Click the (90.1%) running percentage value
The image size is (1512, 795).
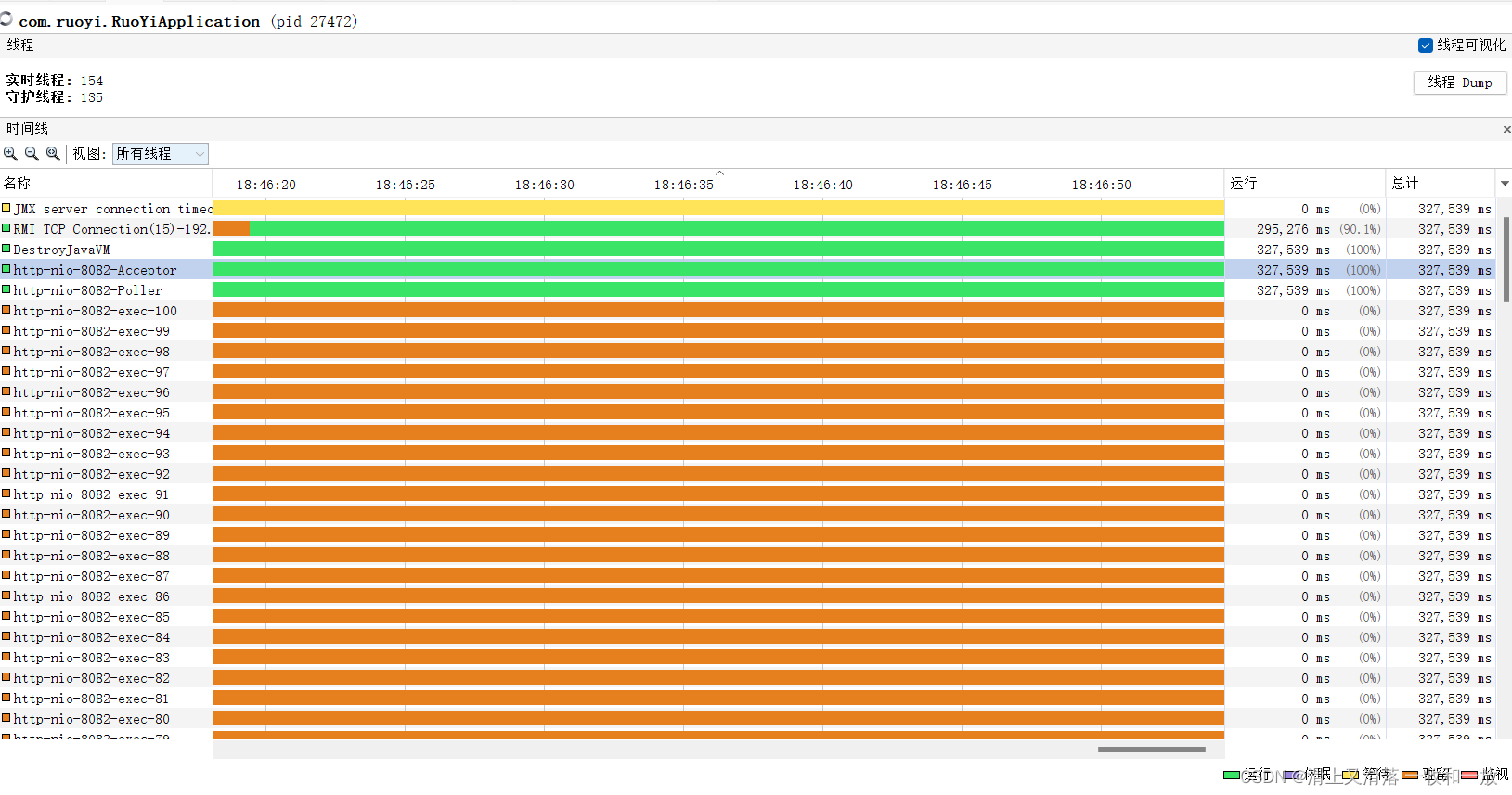pos(1360,229)
